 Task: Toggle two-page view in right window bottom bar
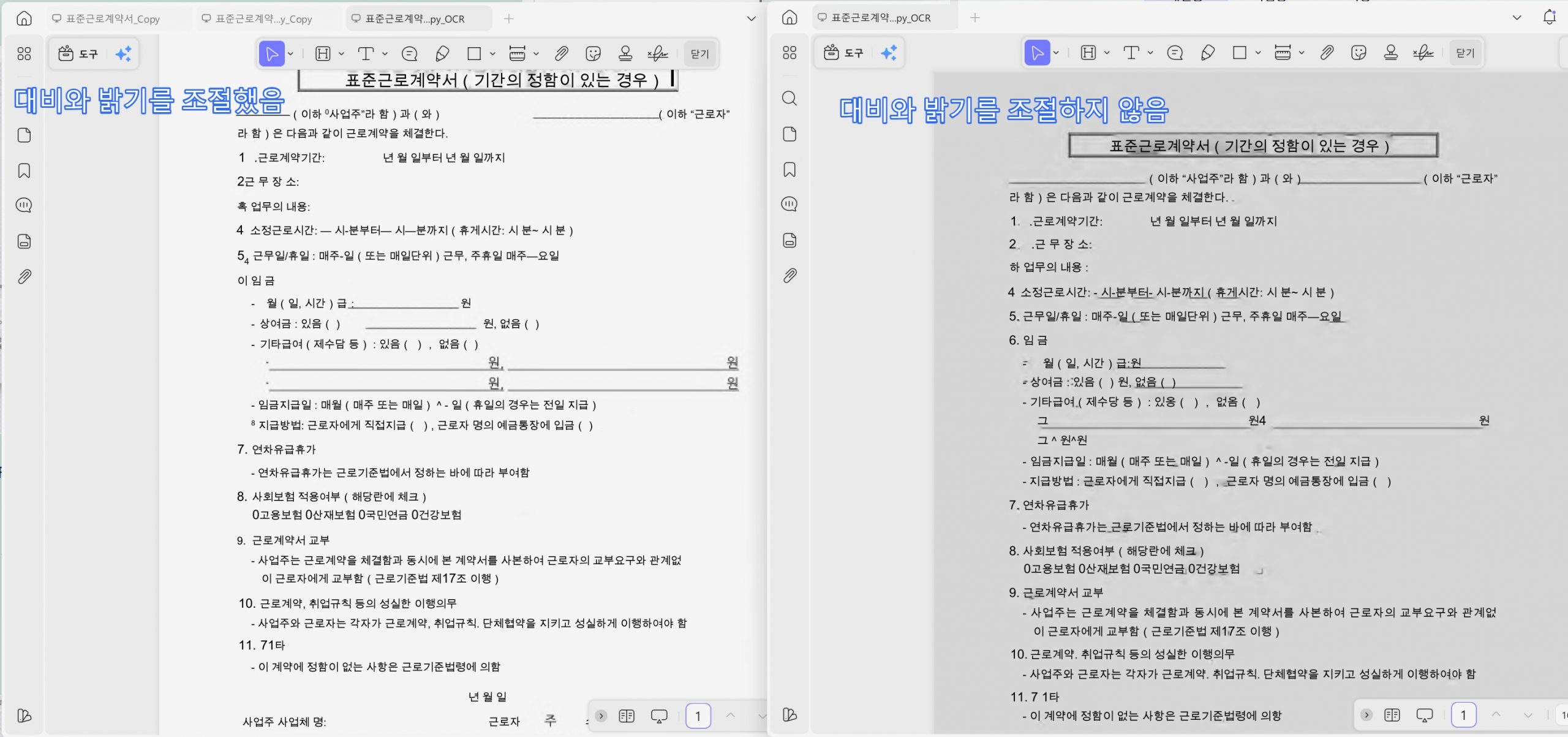coord(1392,715)
